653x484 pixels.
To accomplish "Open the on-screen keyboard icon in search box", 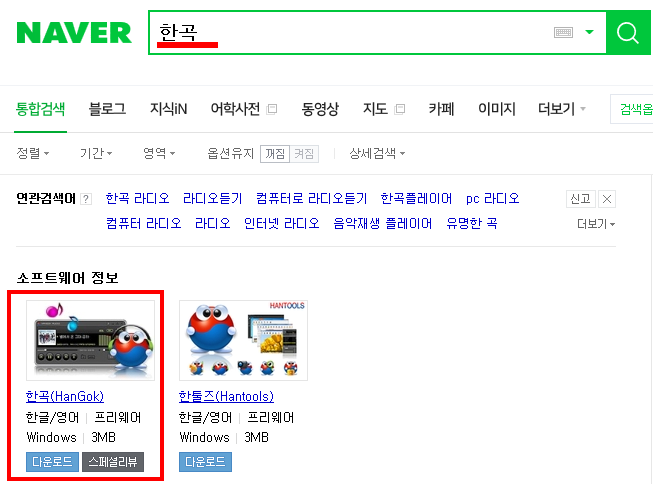I will tap(563, 32).
